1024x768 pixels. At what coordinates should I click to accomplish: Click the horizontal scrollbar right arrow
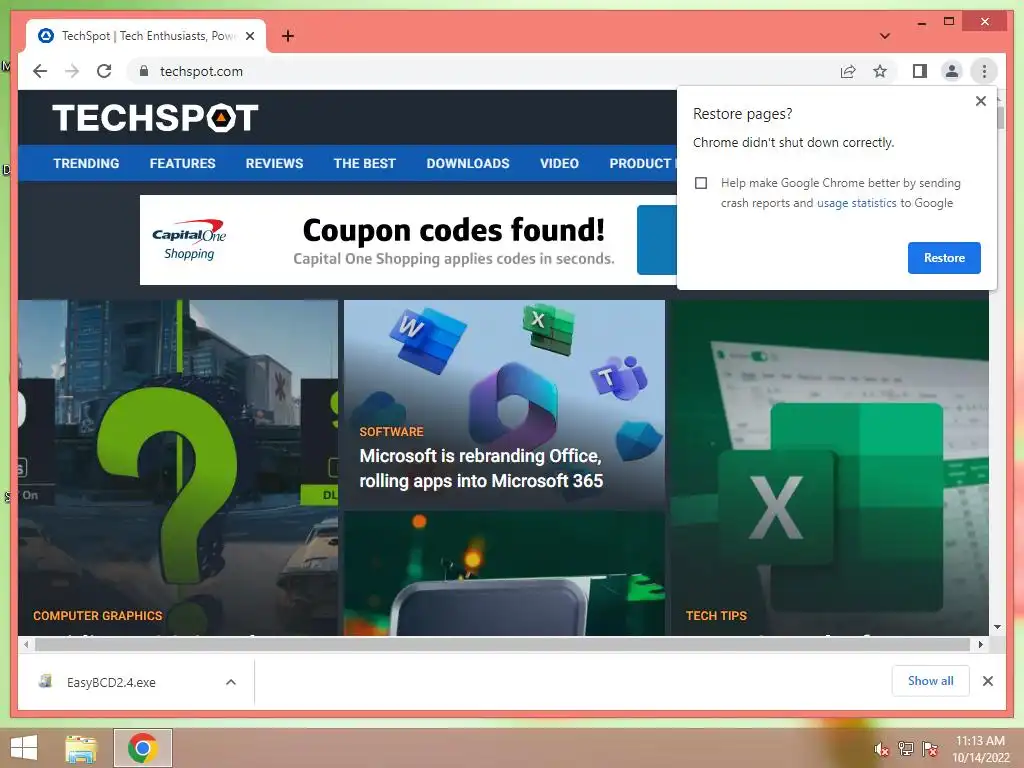click(980, 645)
